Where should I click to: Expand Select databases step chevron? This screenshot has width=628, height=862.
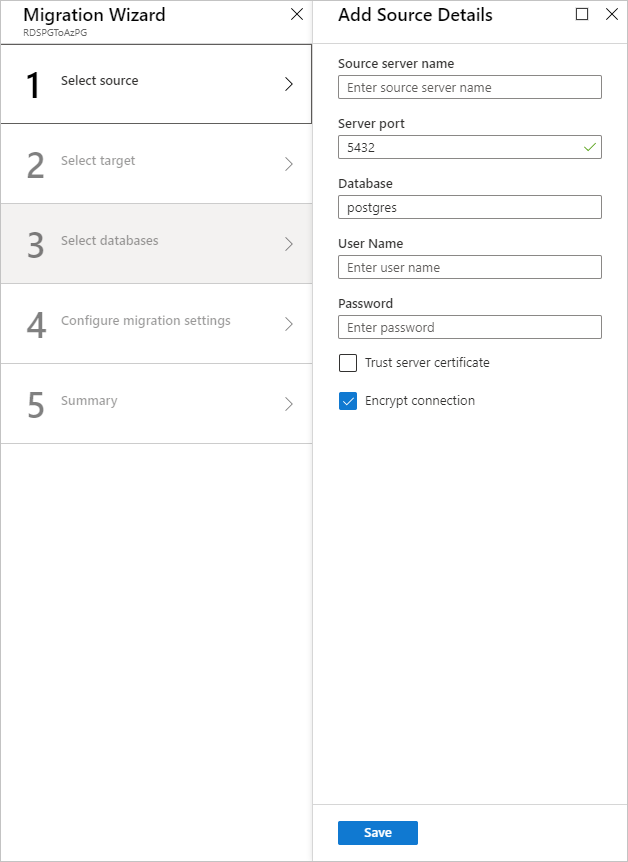[289, 244]
